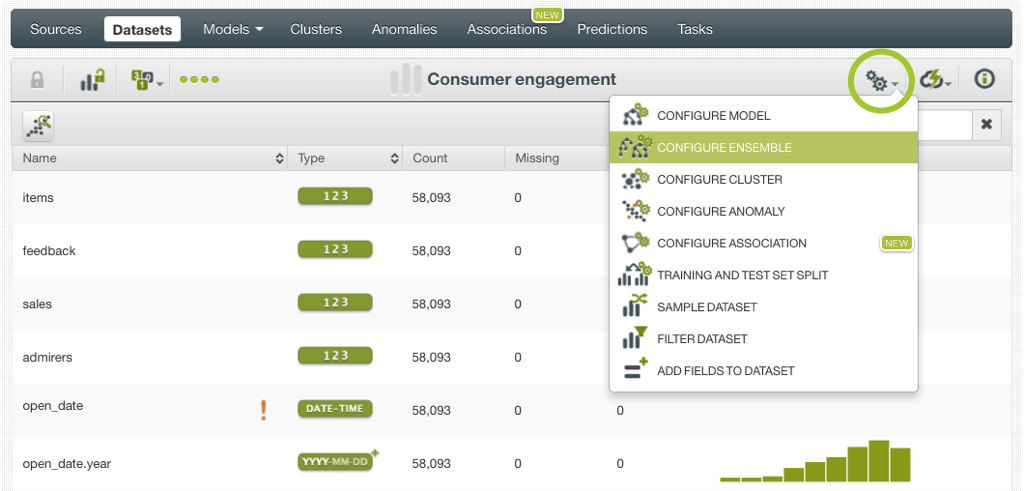Expand the Models tab dropdown
Viewport: 1024px width, 491px height.
click(232, 29)
